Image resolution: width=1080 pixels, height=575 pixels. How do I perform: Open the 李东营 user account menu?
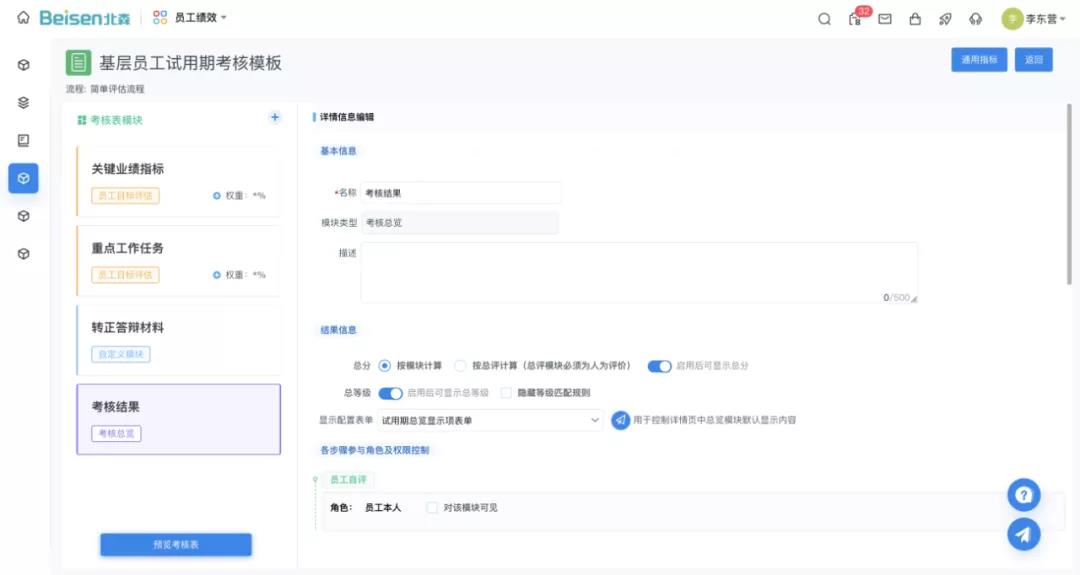[x=1034, y=18]
